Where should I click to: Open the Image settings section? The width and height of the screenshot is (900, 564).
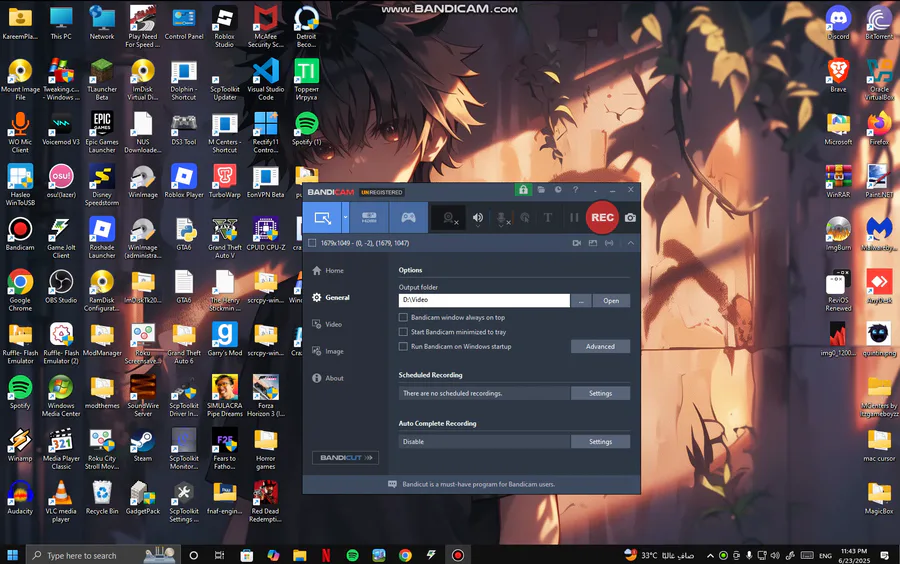328,351
